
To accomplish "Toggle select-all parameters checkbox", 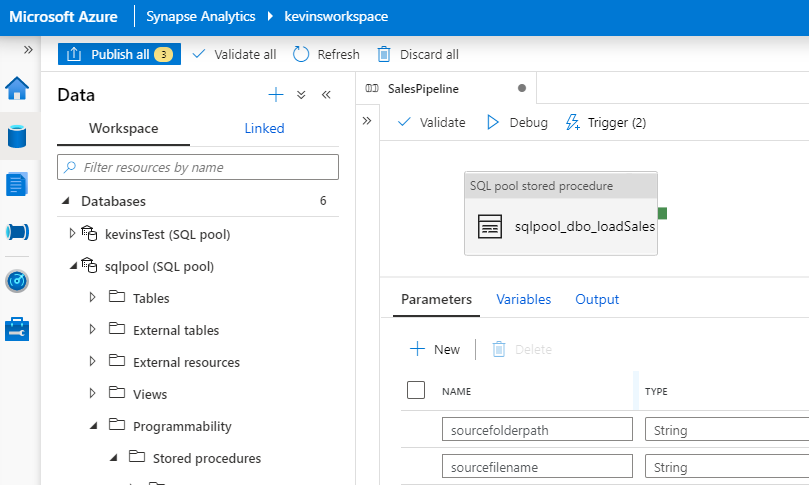I will (416, 390).
